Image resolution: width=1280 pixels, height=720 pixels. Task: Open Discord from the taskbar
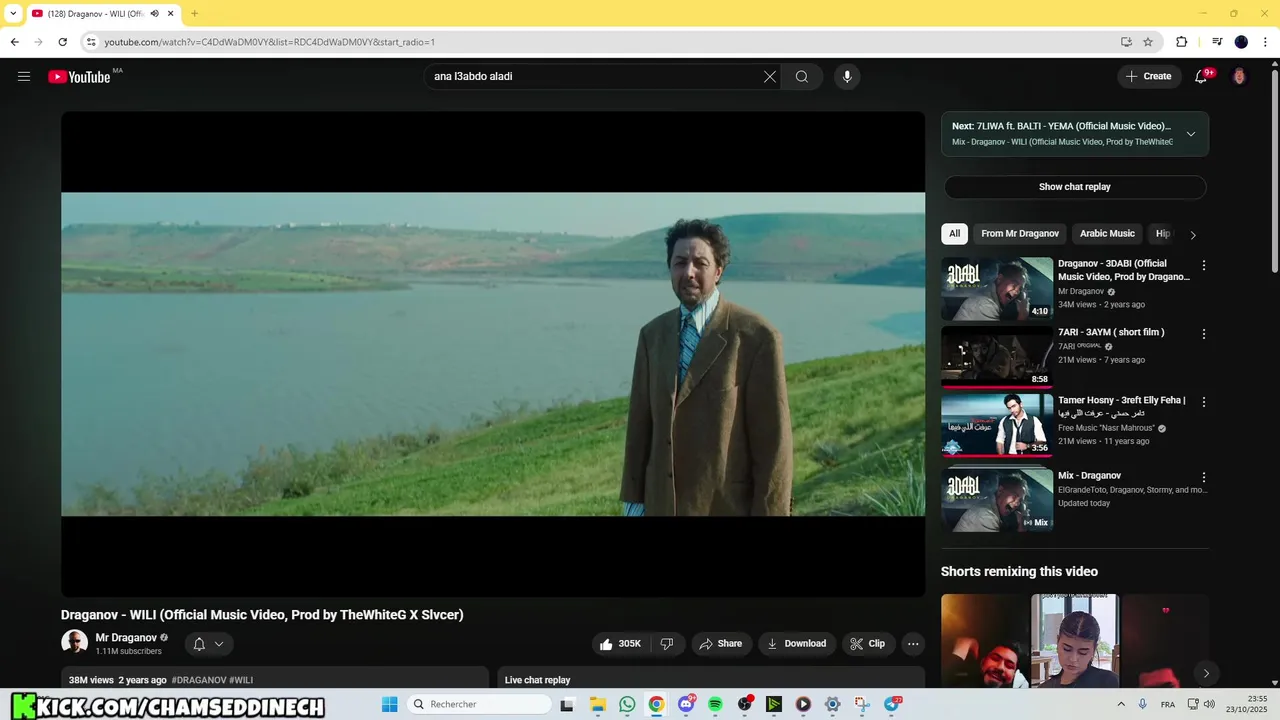(x=686, y=704)
